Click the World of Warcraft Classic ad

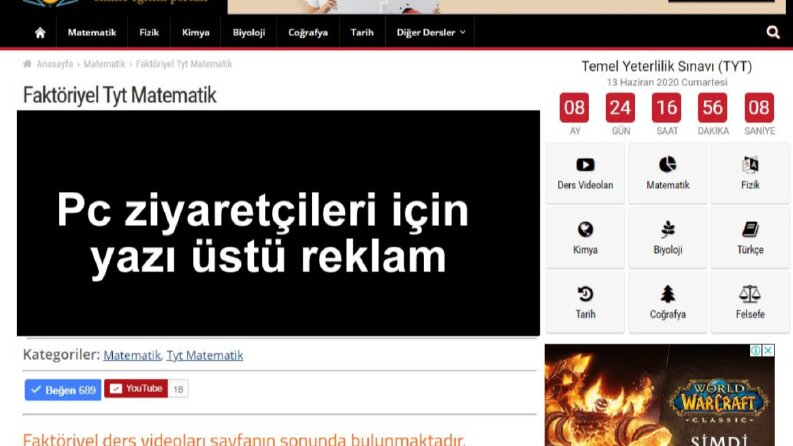click(659, 395)
